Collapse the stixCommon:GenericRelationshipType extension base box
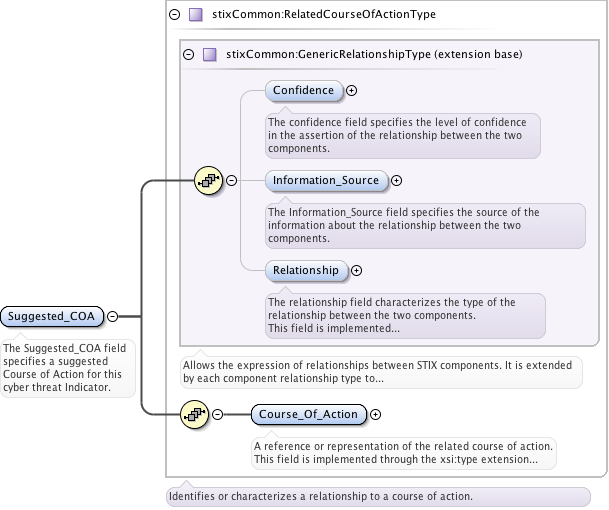Viewport: 609px width, 510px height. coord(188,54)
